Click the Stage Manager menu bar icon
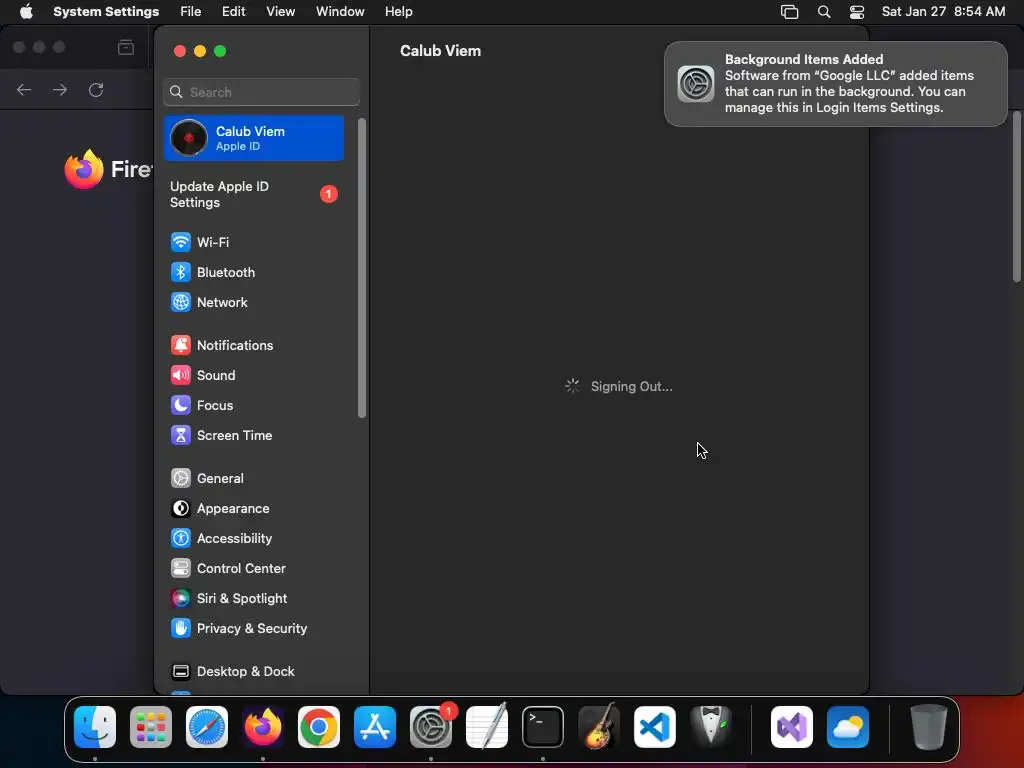 pos(790,12)
